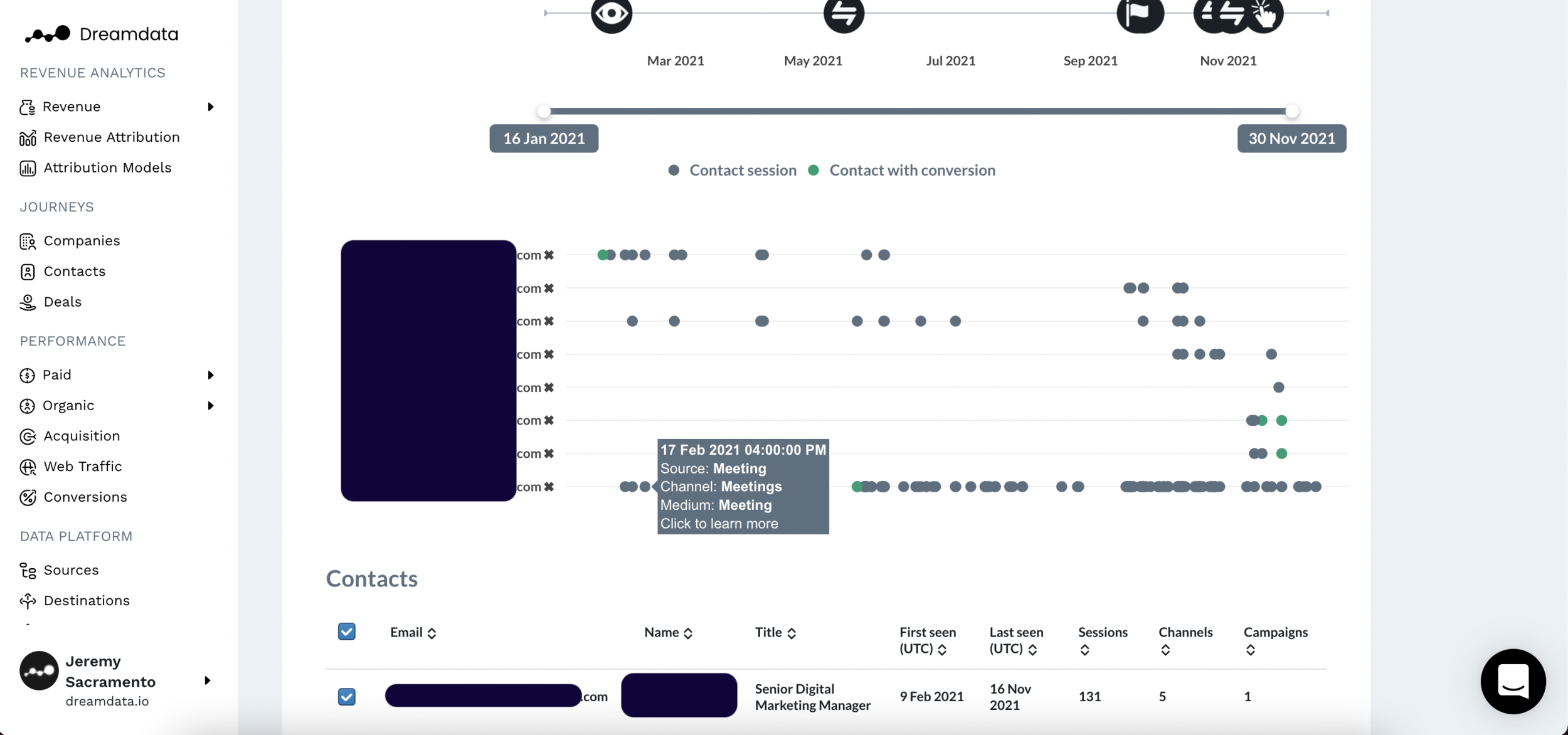Click the flag milestone icon on timeline
This screenshot has width=1568, height=735.
pyautogui.click(x=1139, y=13)
